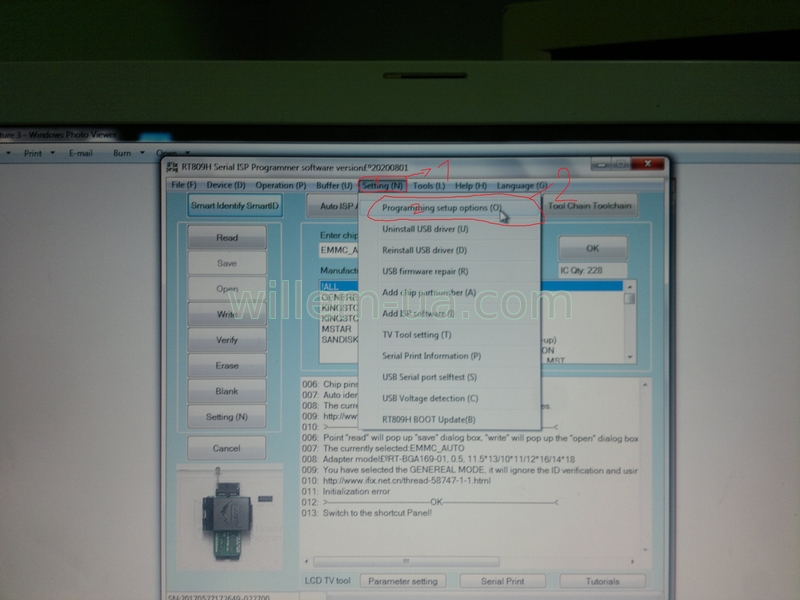Click the Save button in the left panel

tap(227, 263)
